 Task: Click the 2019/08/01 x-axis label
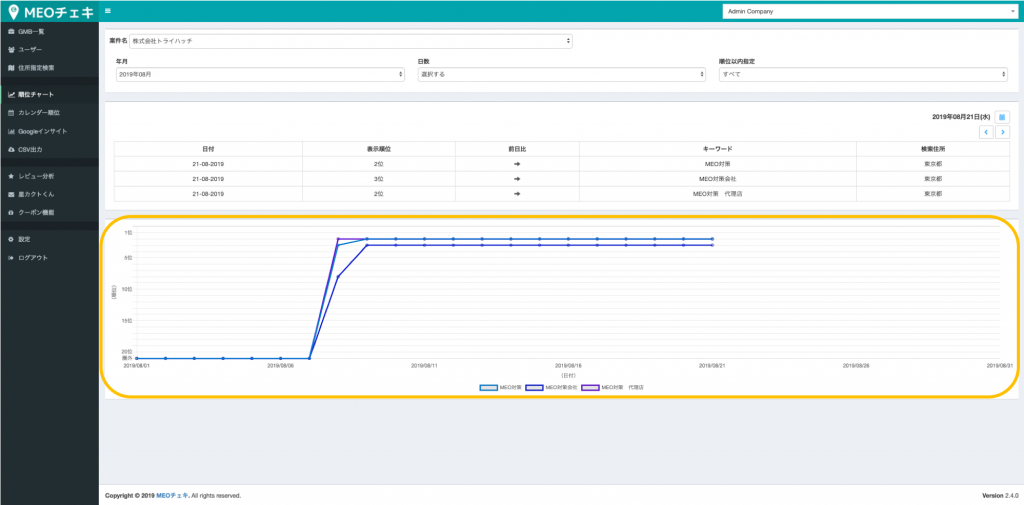point(136,366)
